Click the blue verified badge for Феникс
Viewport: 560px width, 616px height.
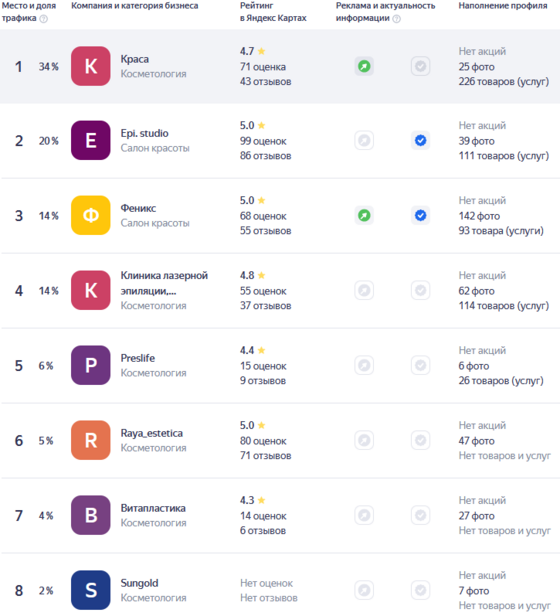[420, 215]
